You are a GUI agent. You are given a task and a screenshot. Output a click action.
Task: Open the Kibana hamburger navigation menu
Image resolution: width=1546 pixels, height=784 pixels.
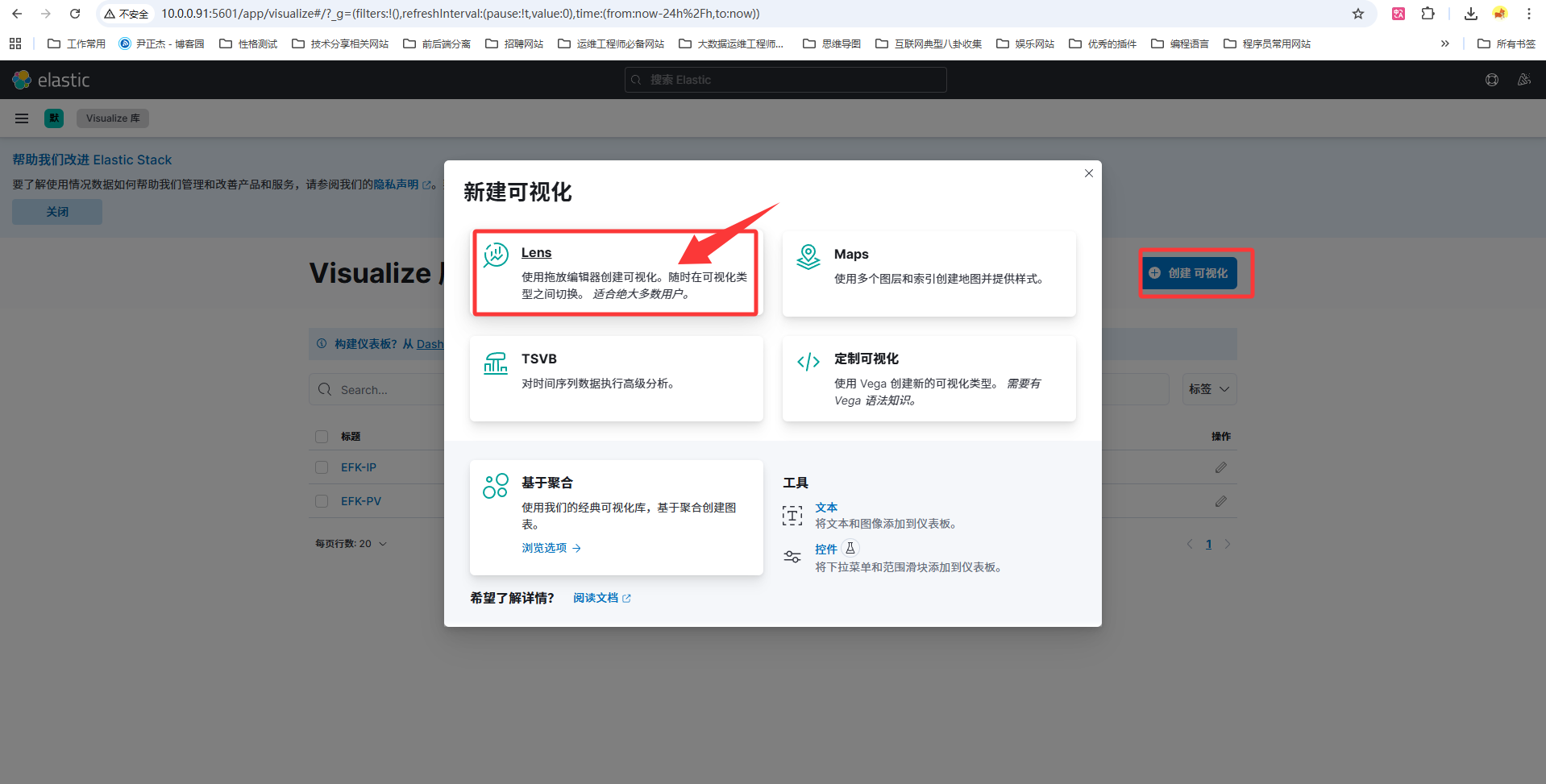22,118
